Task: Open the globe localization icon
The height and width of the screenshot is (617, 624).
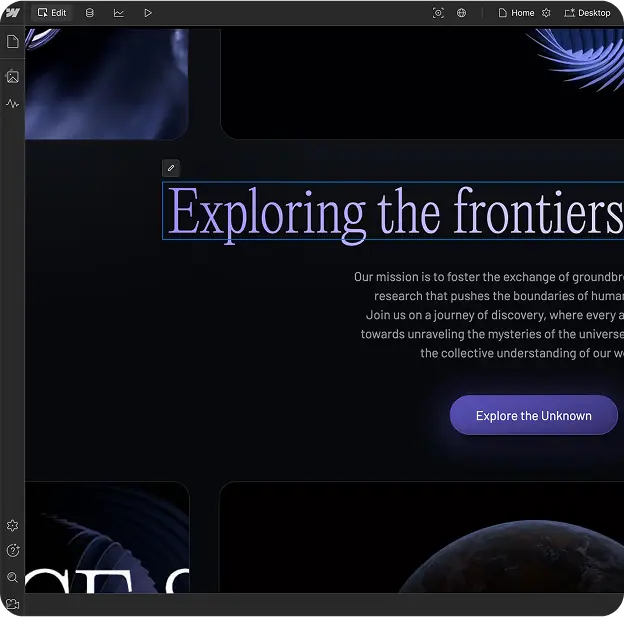Action: point(461,13)
